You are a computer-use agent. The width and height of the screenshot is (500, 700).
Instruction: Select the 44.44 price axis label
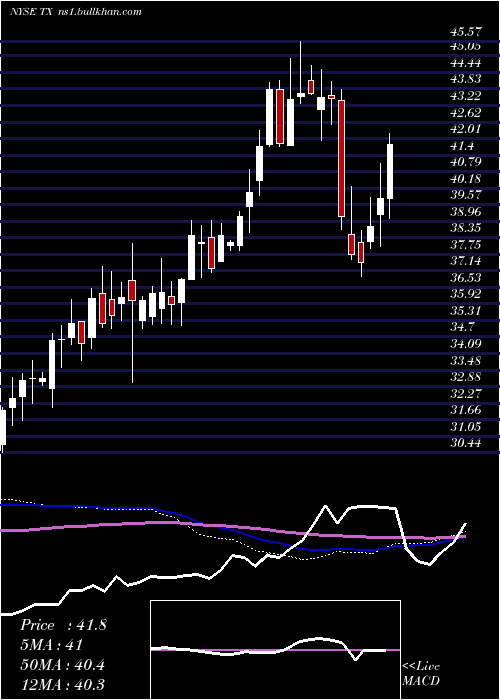pos(465,62)
